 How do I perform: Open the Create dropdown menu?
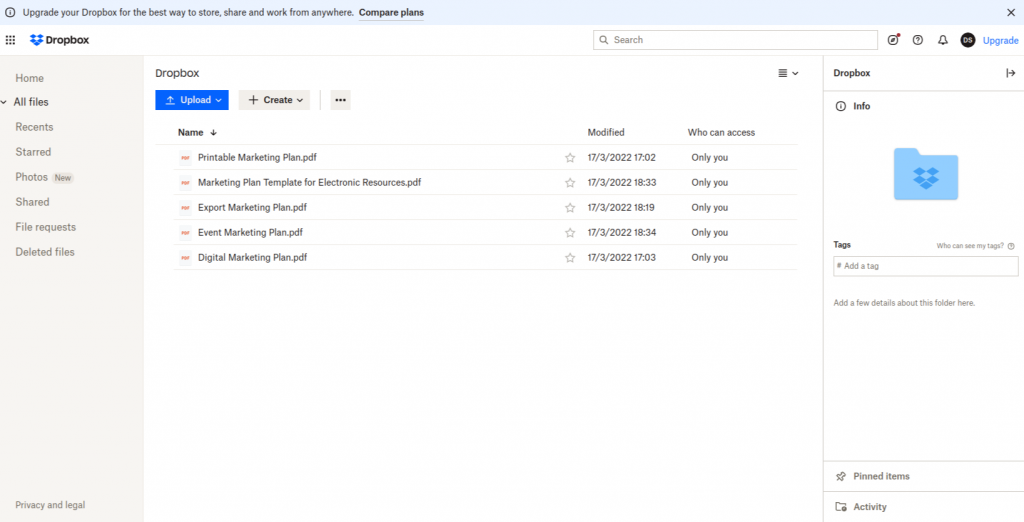(x=274, y=100)
